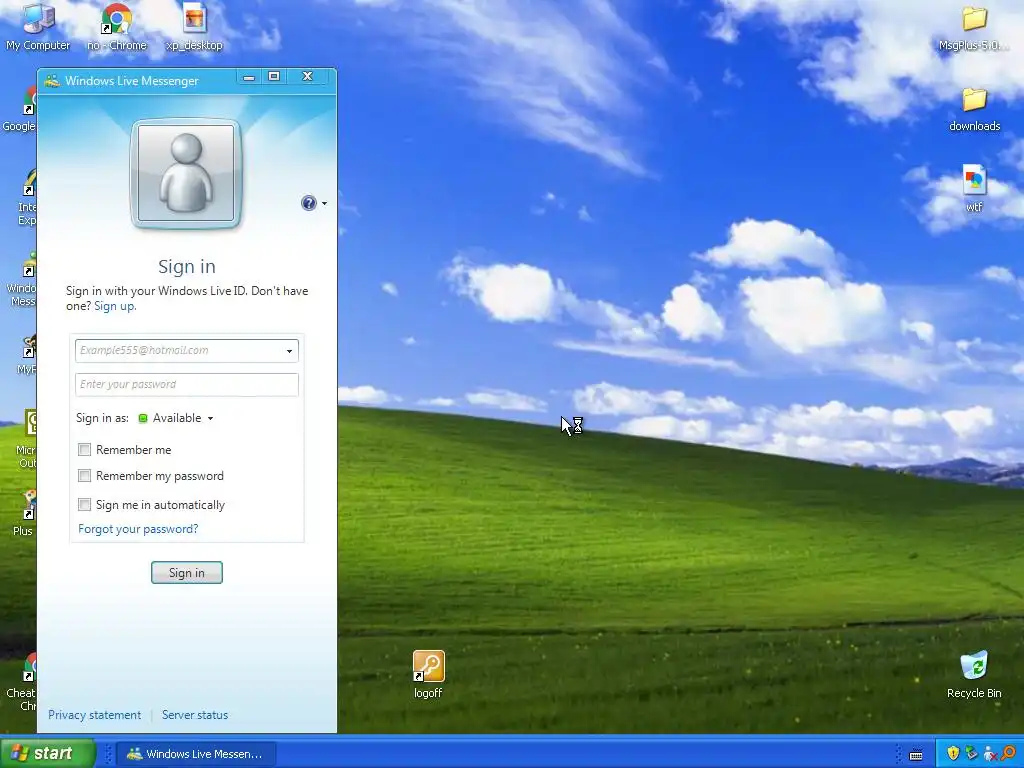Click the Messenger signed-out tray icon
1024x768 pixels.
tap(990, 754)
